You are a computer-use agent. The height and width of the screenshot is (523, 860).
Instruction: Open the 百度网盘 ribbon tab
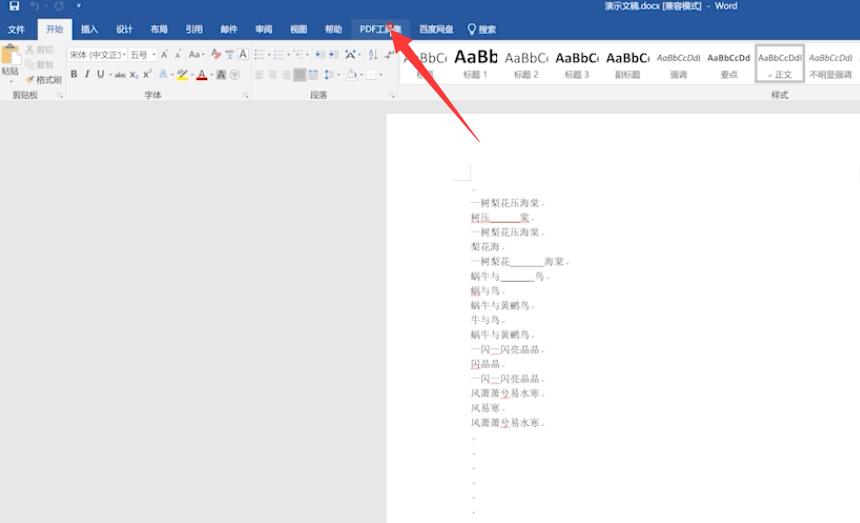(436, 30)
